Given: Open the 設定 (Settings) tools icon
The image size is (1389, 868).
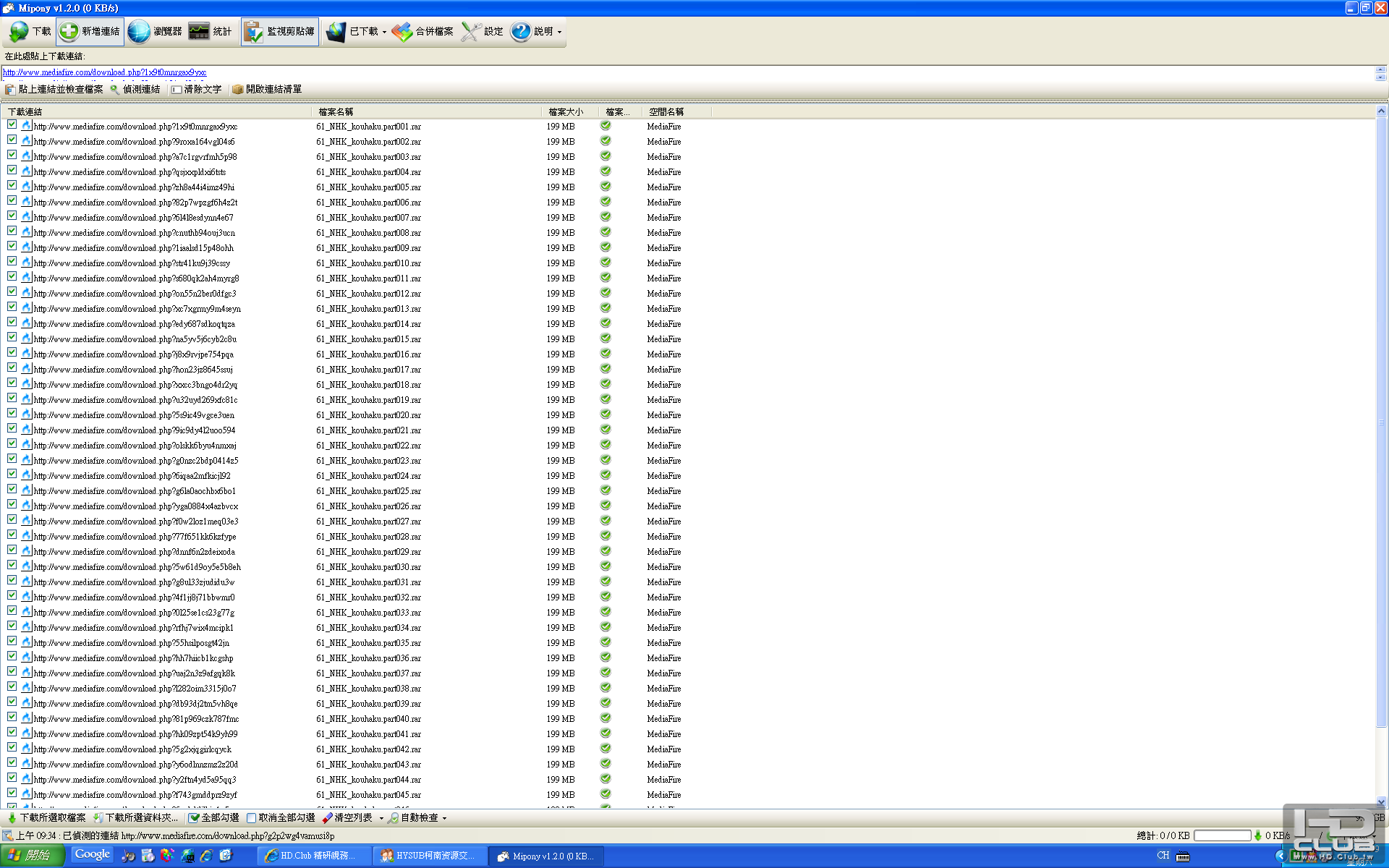Looking at the screenshot, I should pos(471,32).
